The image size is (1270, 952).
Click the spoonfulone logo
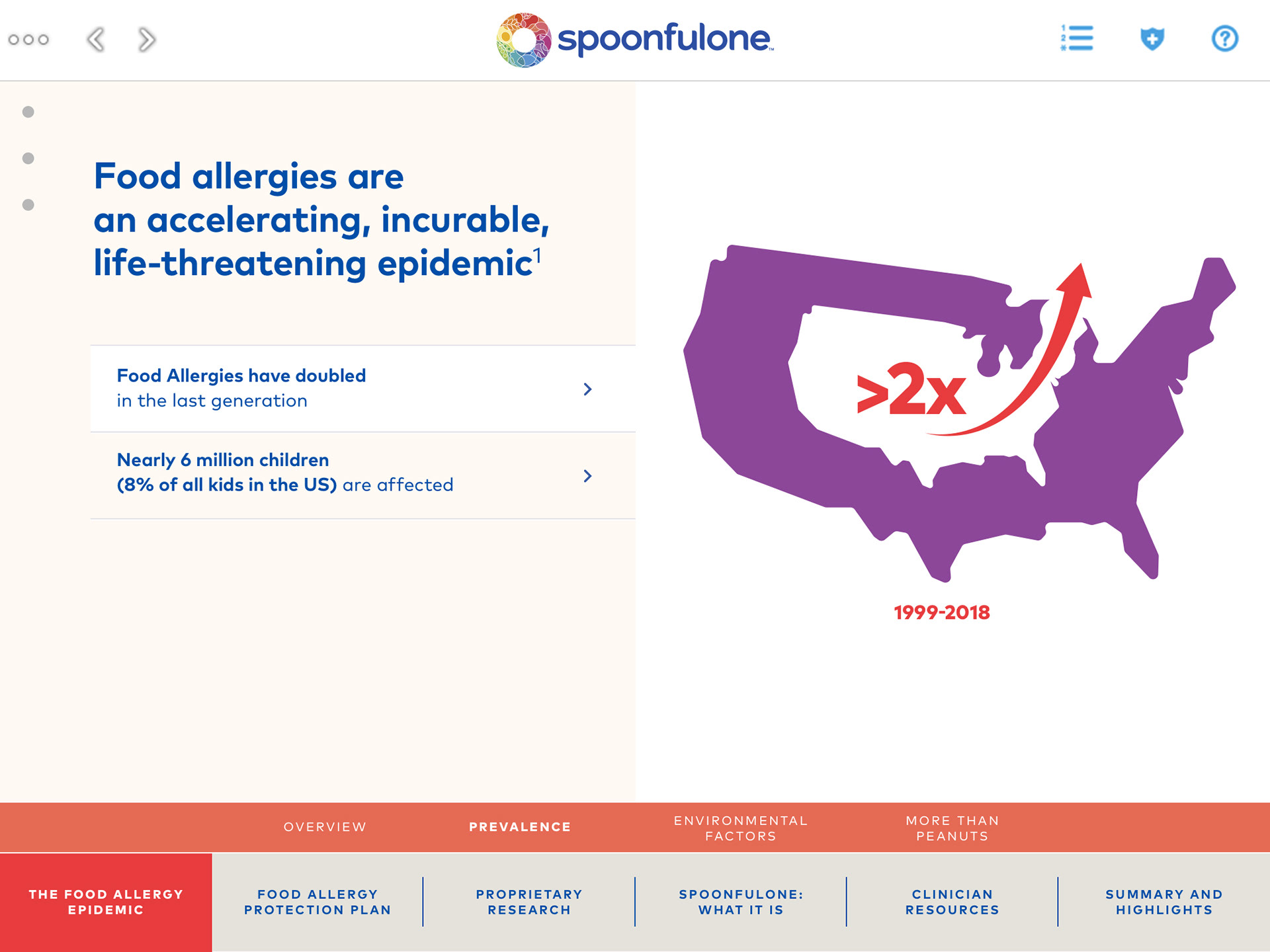[635, 40]
